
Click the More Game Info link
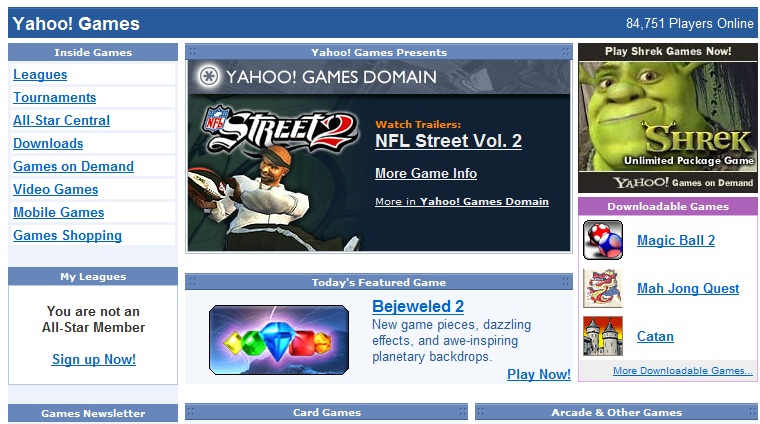click(x=425, y=174)
